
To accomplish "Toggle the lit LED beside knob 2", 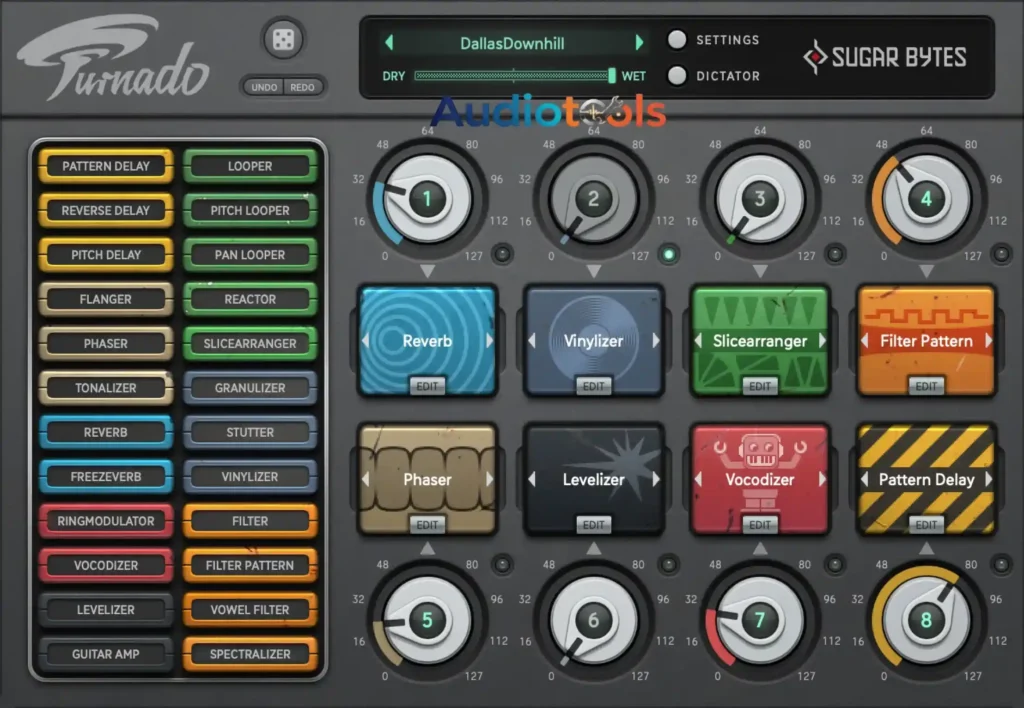I will 668,254.
